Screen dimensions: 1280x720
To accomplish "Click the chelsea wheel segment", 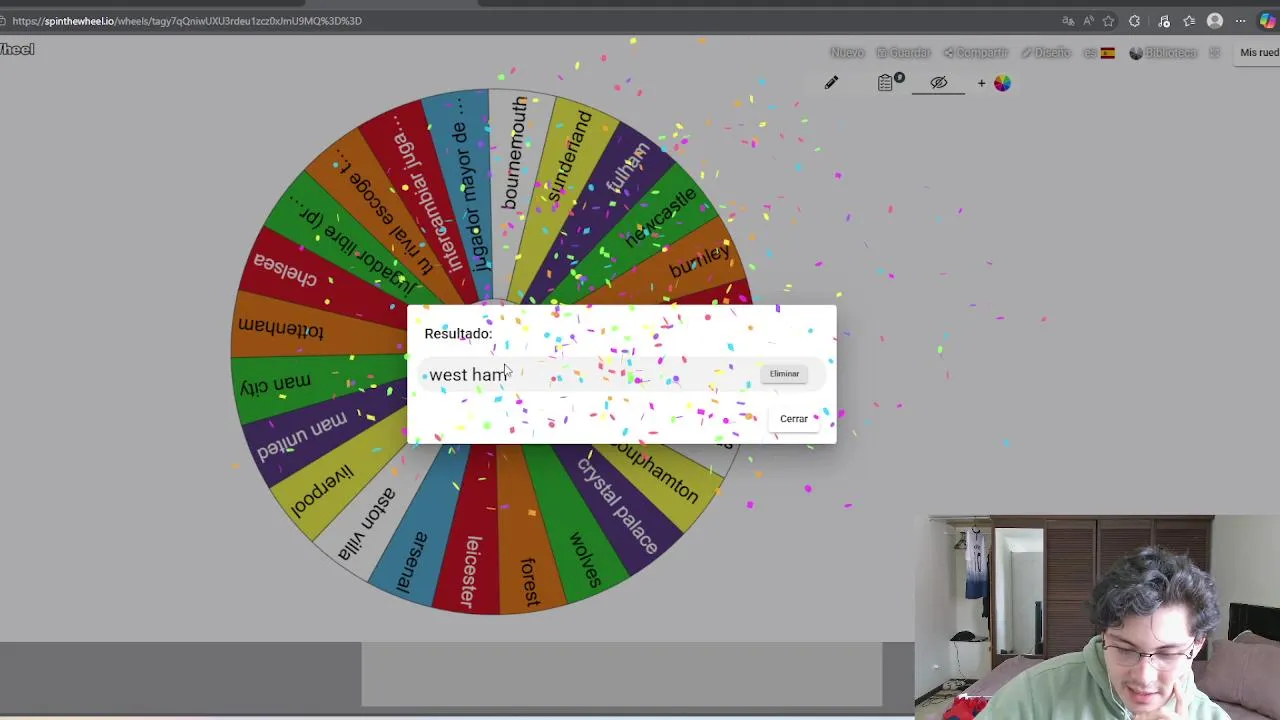I will 285,270.
